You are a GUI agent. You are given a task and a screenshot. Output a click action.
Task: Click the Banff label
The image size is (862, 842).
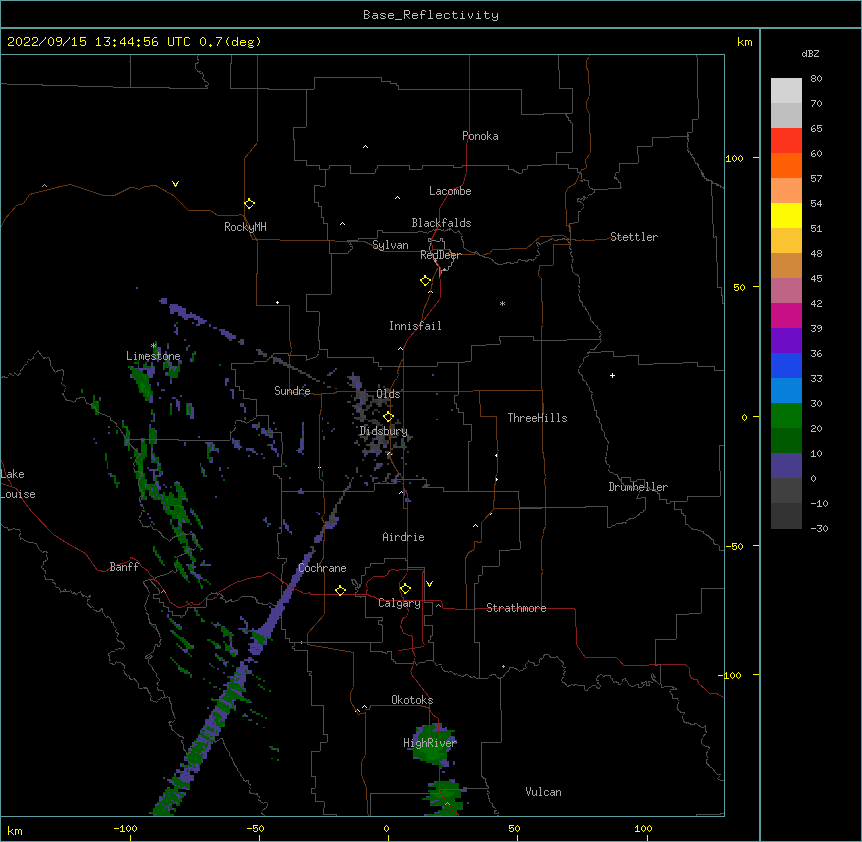coord(124,567)
